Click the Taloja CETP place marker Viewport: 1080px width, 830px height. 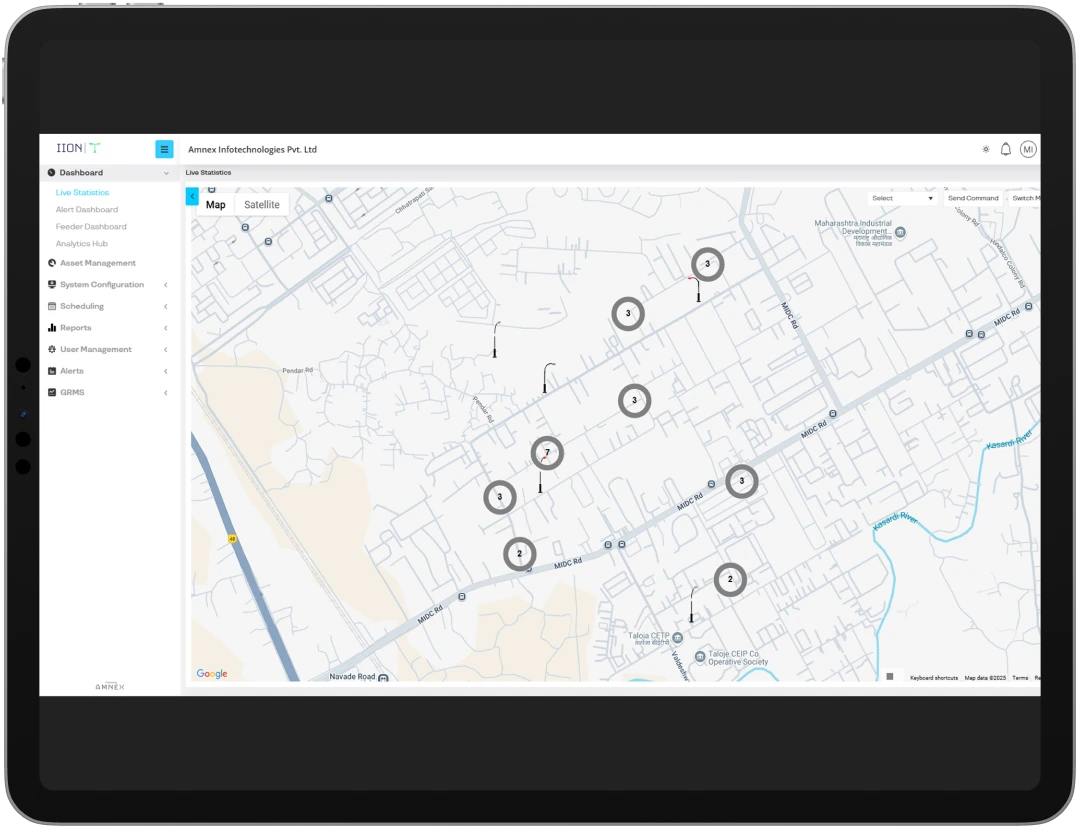(677, 638)
